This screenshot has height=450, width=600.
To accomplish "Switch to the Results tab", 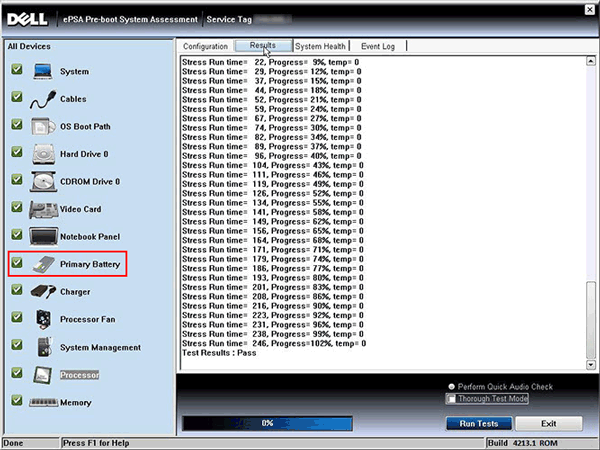I will click(x=263, y=46).
